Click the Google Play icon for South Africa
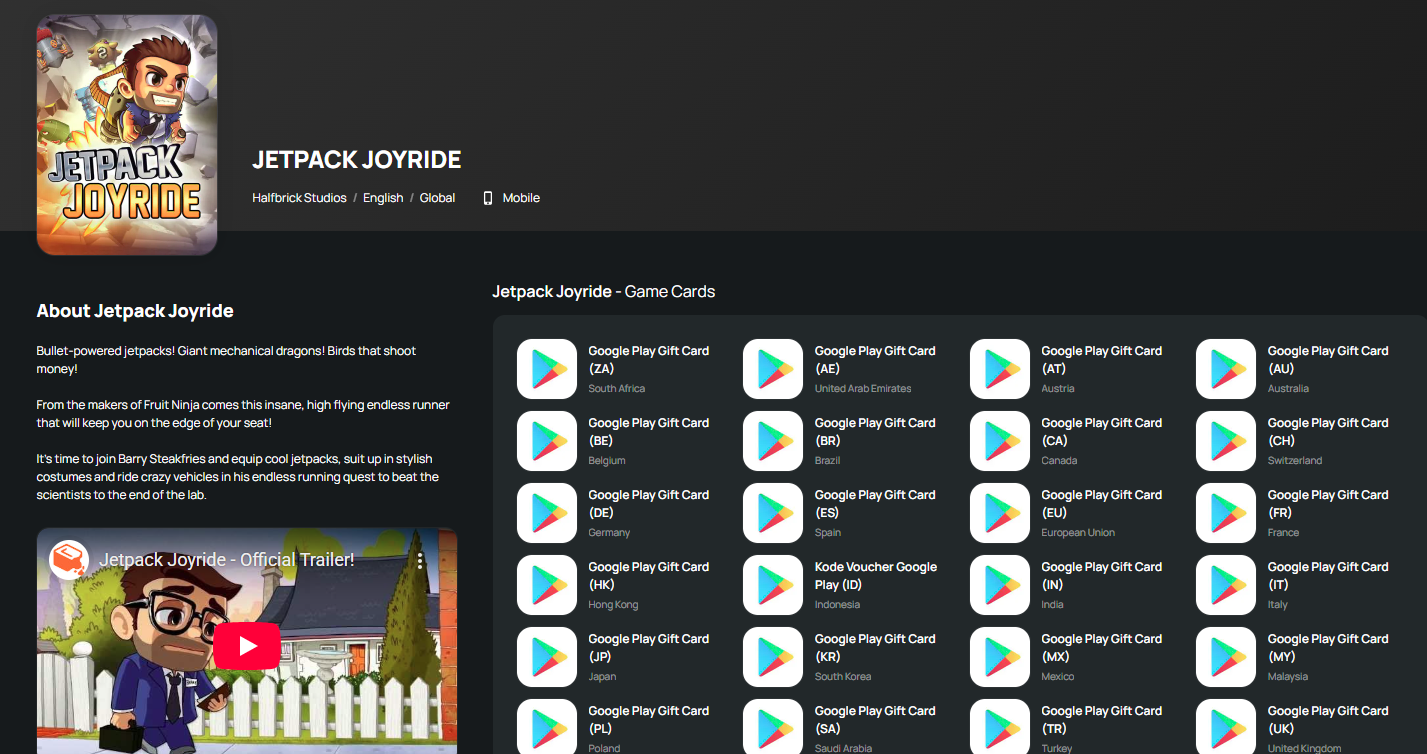Image resolution: width=1427 pixels, height=754 pixels. point(547,369)
